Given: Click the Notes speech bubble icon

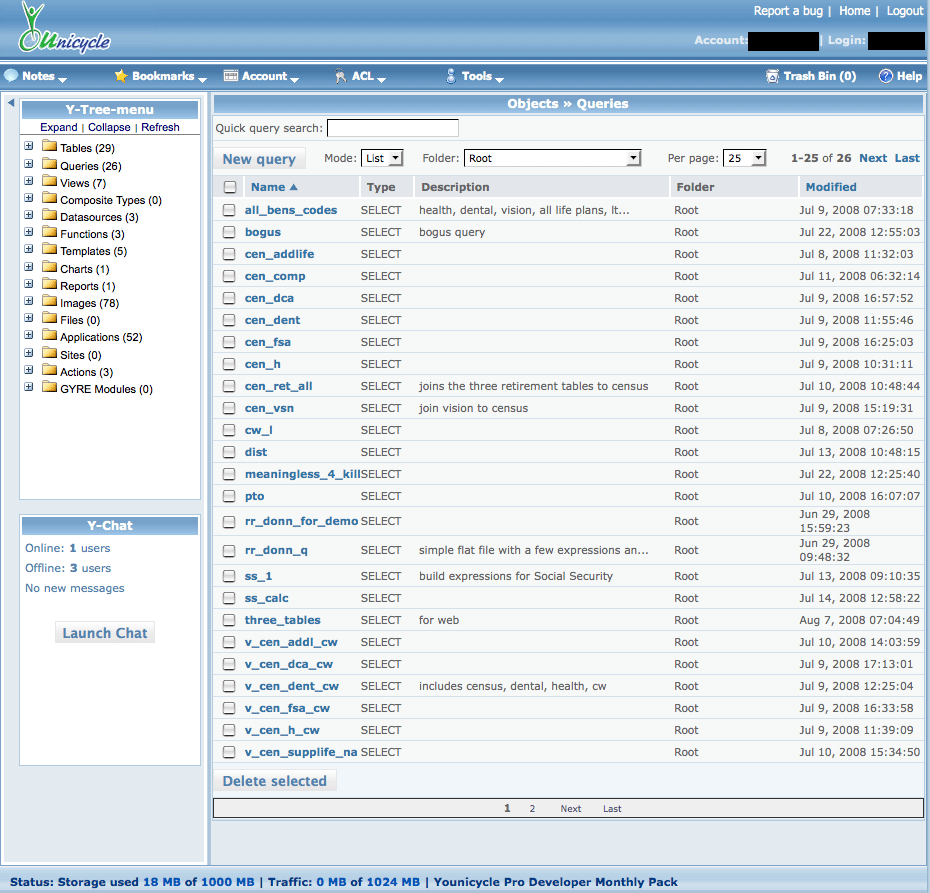Looking at the screenshot, I should (x=11, y=76).
